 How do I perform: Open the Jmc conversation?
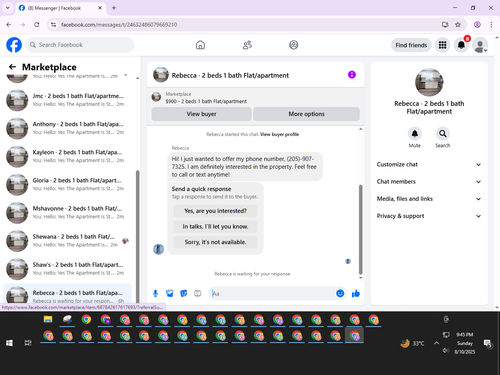click(x=67, y=100)
